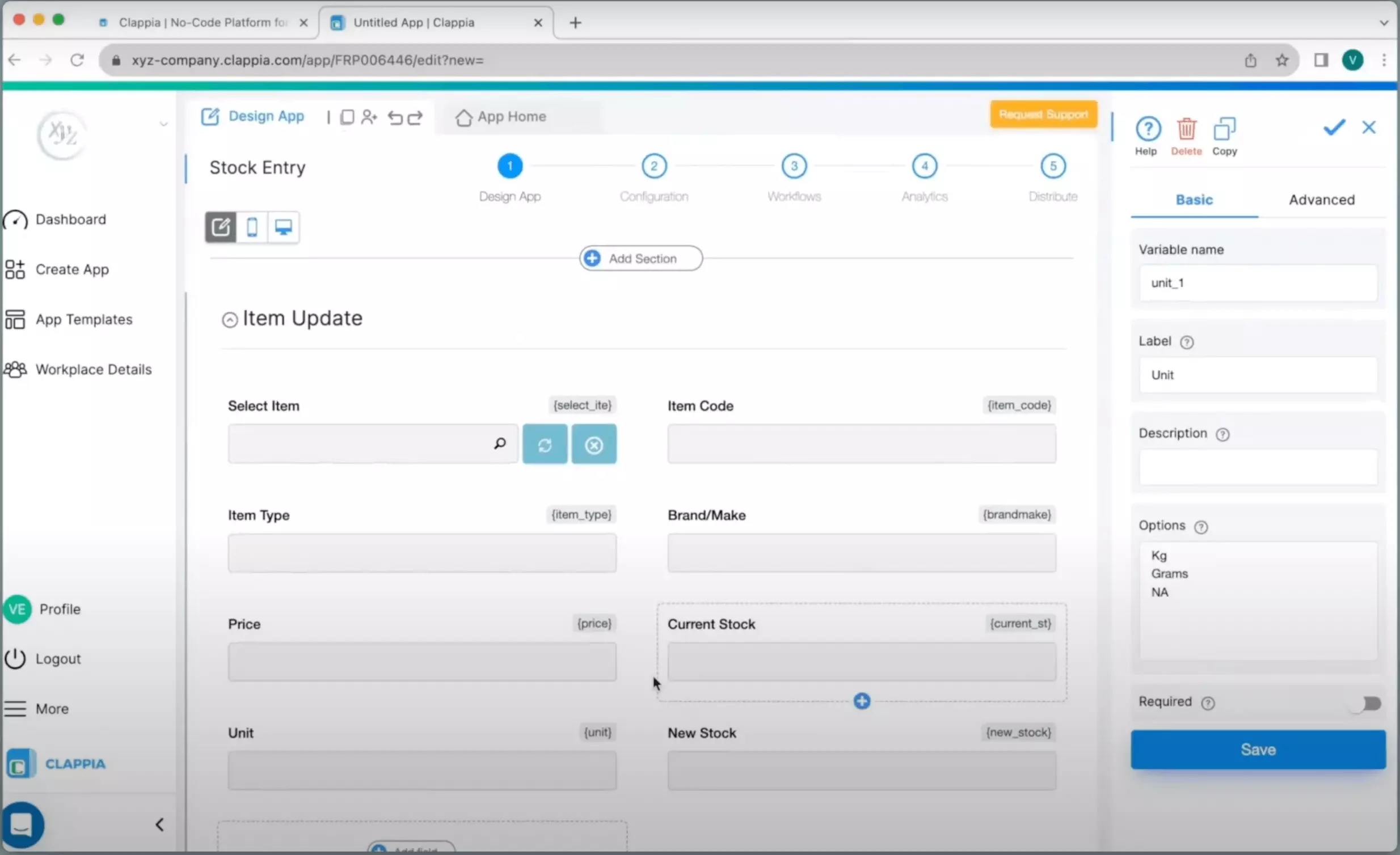
Task: Click the redo arrow in the toolbar
Action: tap(415, 117)
